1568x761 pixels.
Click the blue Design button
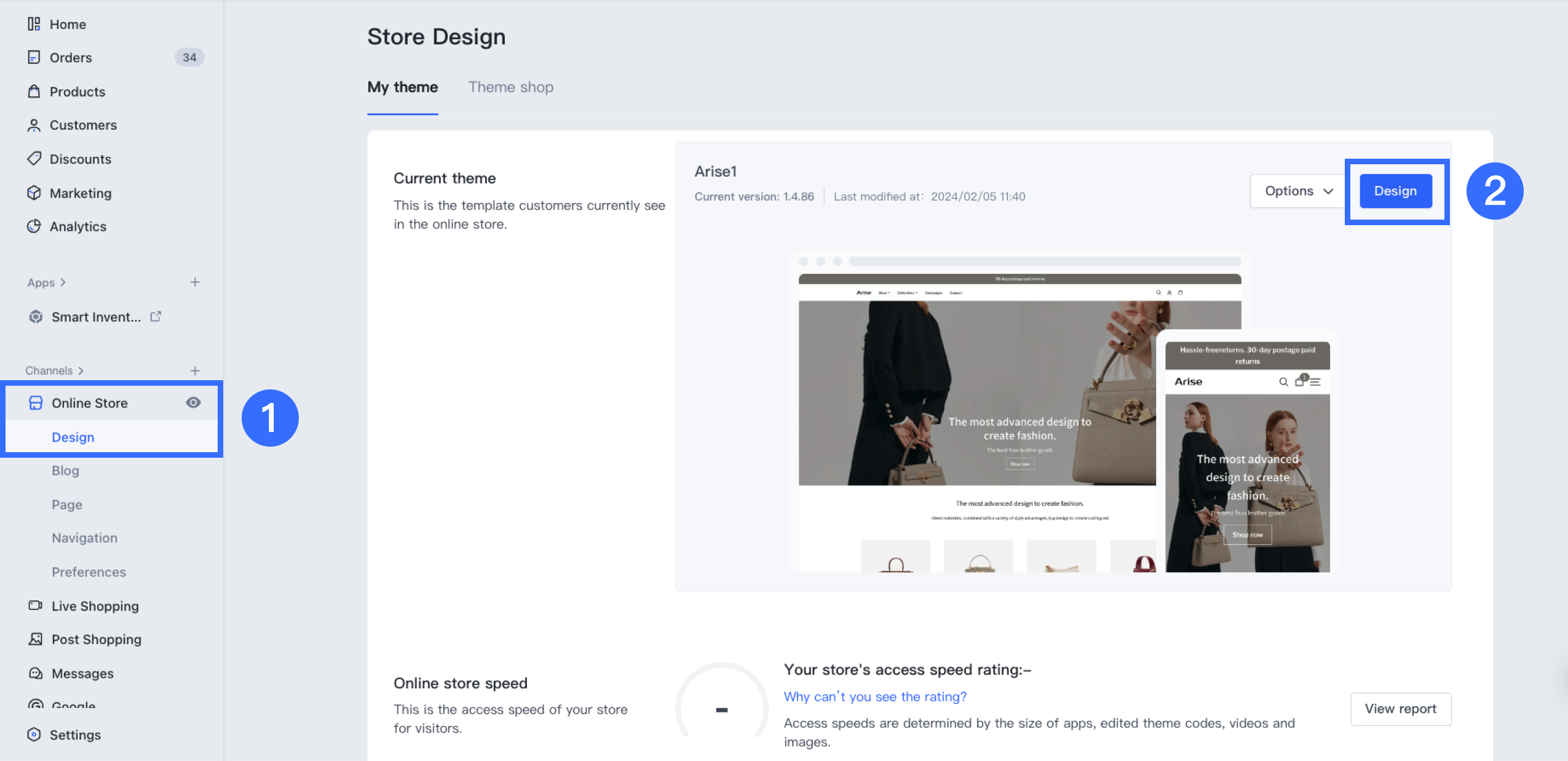(1395, 191)
